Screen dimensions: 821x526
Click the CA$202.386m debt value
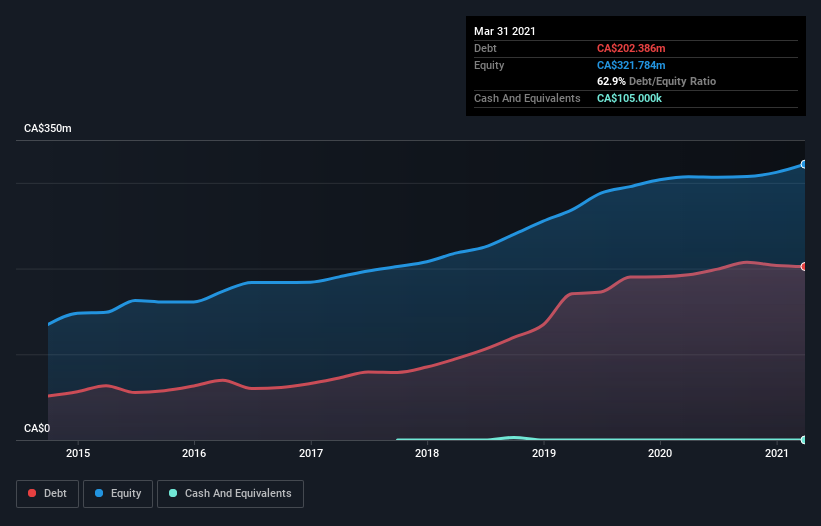point(631,48)
